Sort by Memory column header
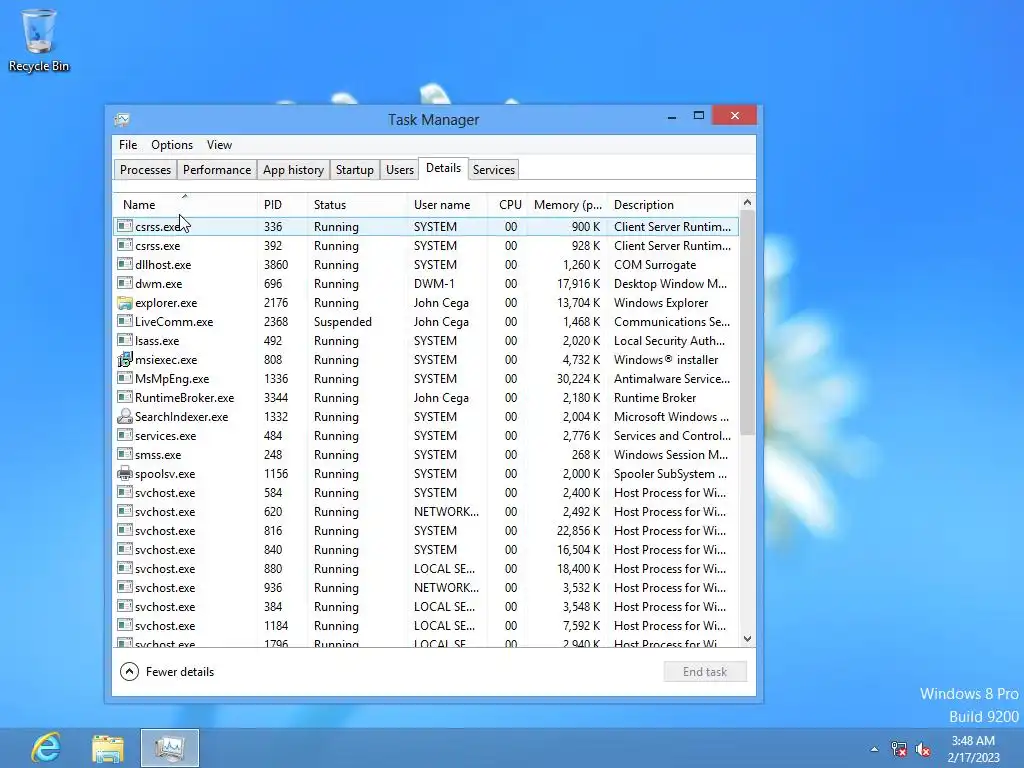This screenshot has width=1024, height=768. coord(567,204)
